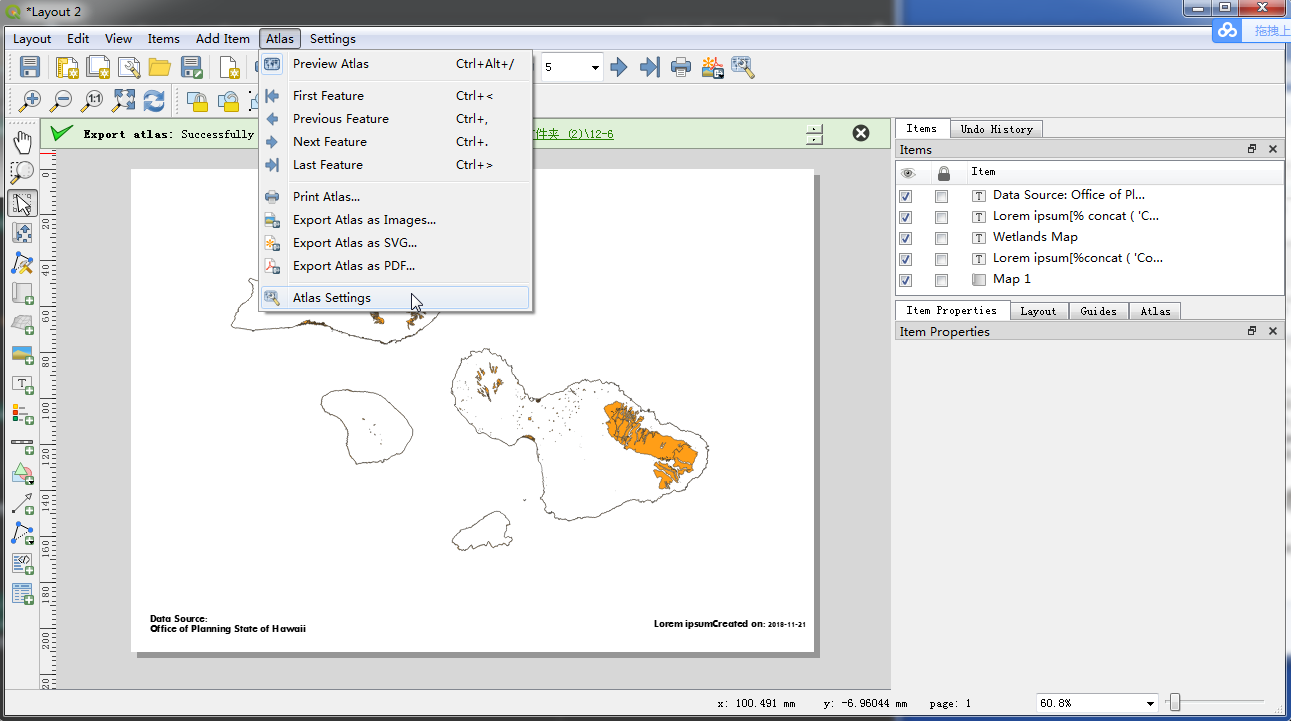The image size is (1291, 721).
Task: Toggle visibility of Map 1 item
Action: tap(905, 280)
